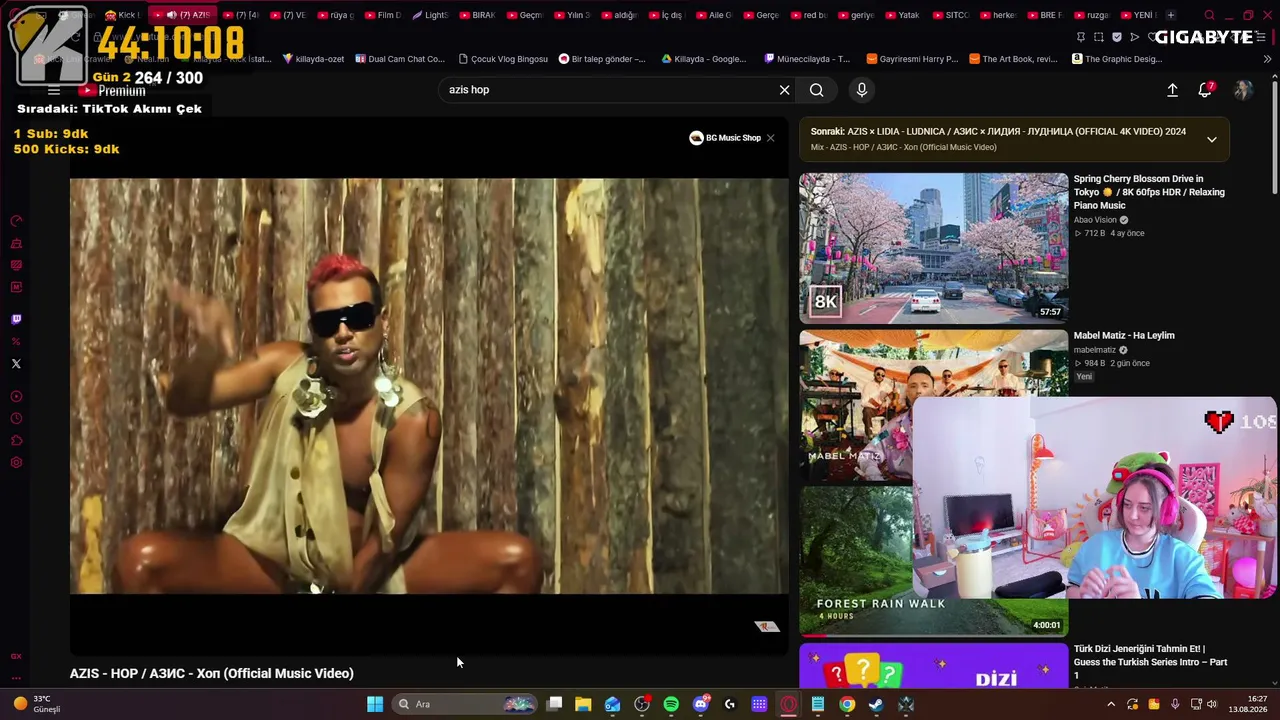Open the The Art Book, revi... bookmark
This screenshot has height=720, width=1280.
1013,59
